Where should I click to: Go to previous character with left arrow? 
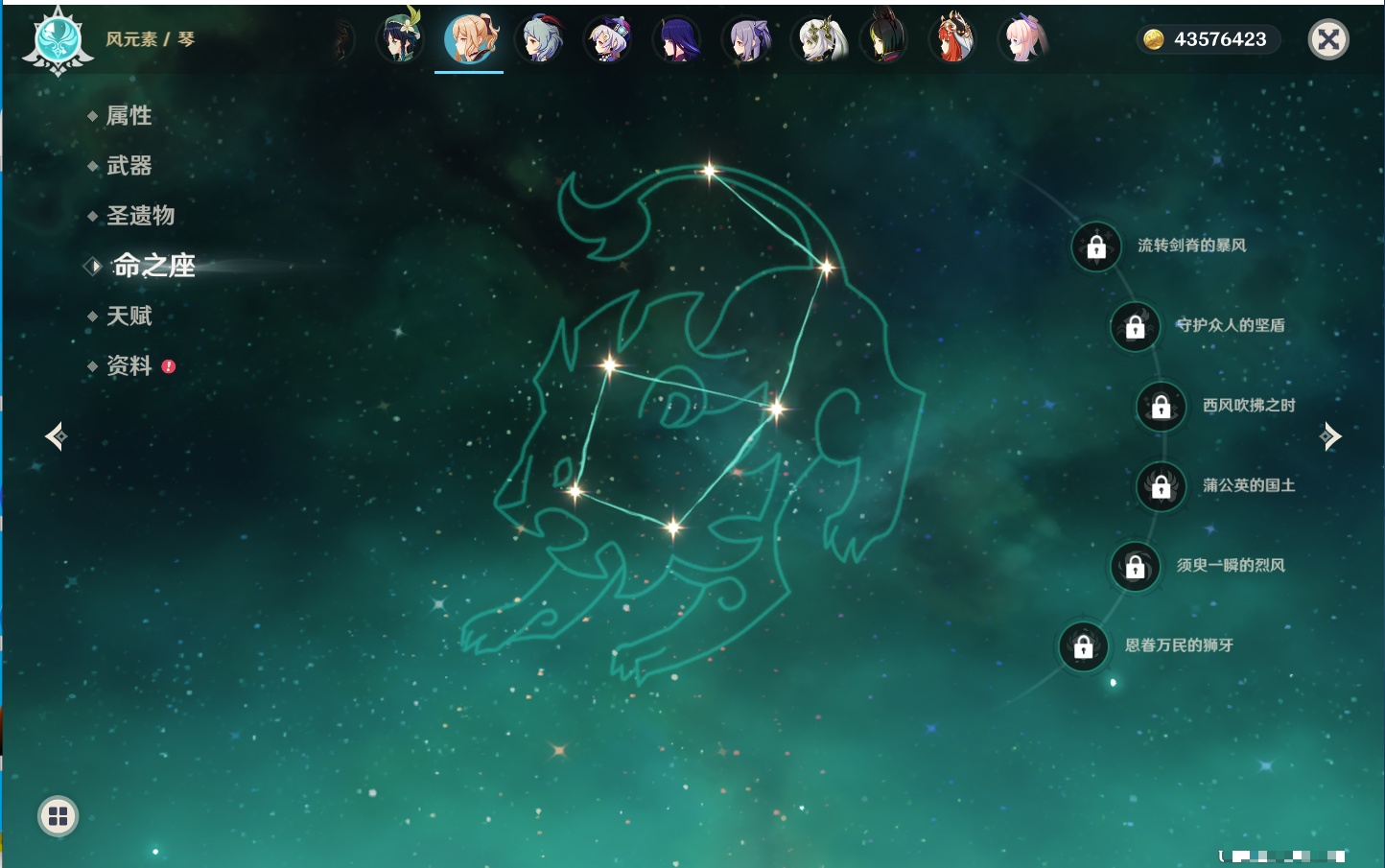coord(56,436)
